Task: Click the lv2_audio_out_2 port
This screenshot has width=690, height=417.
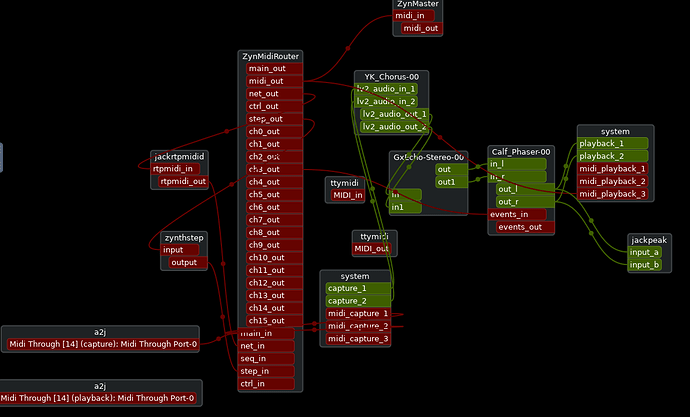Action: pyautogui.click(x=394, y=127)
